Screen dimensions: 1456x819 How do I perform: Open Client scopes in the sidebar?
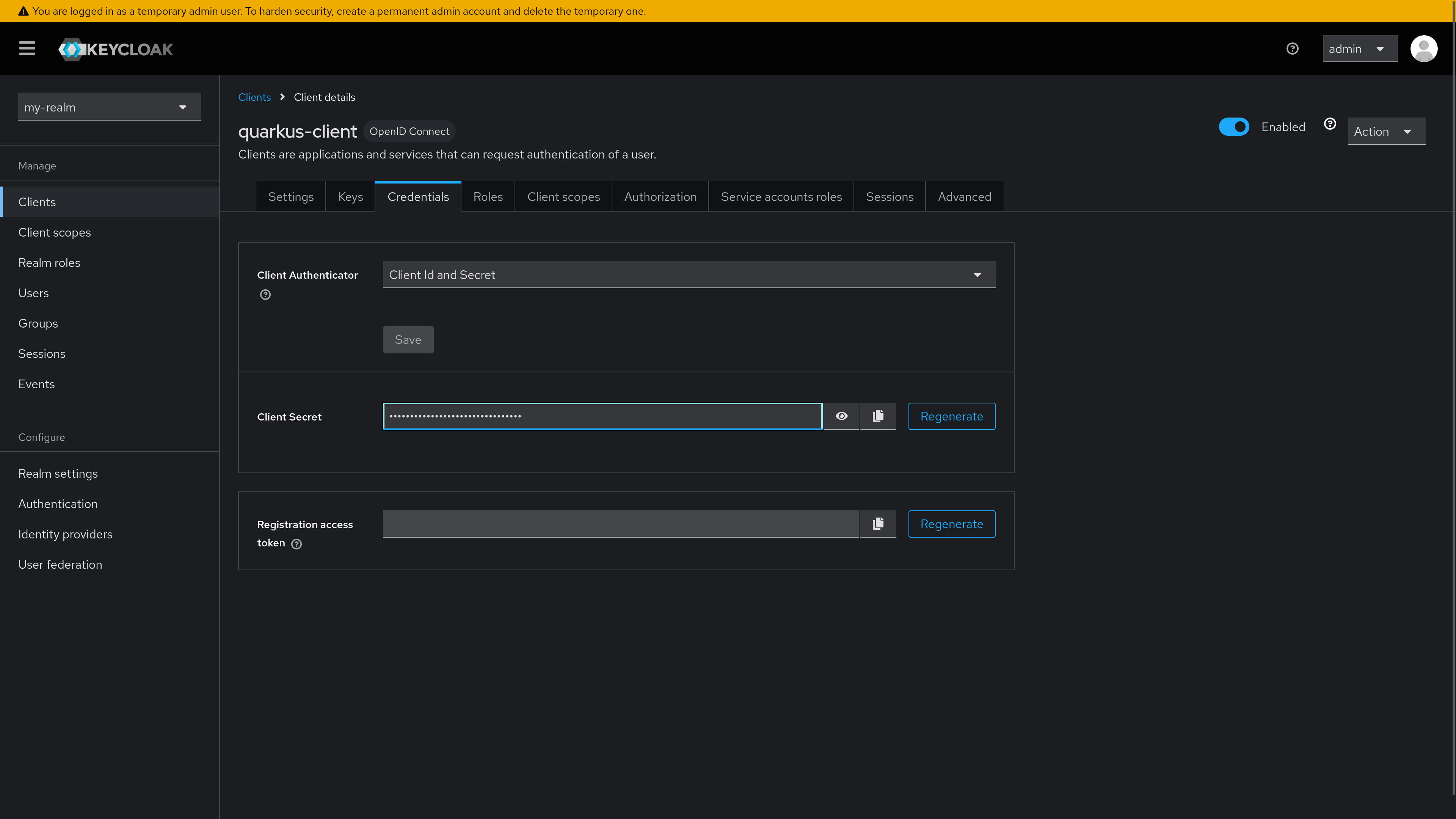point(110,232)
